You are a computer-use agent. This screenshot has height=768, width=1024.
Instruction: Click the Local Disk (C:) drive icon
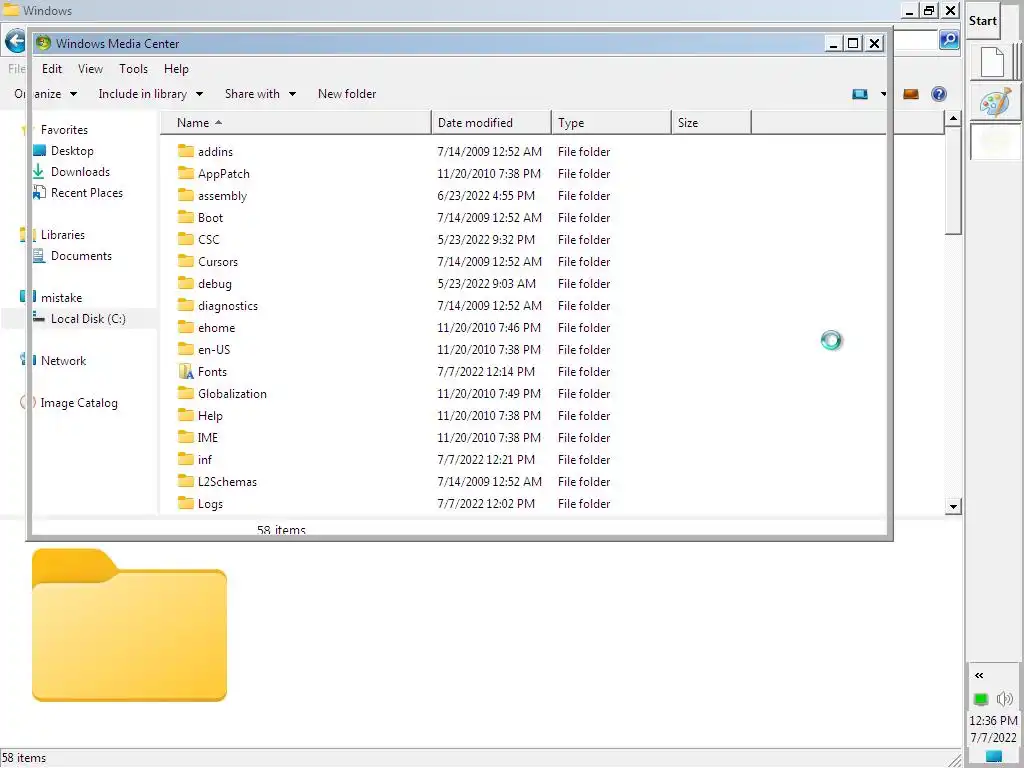tap(39, 317)
